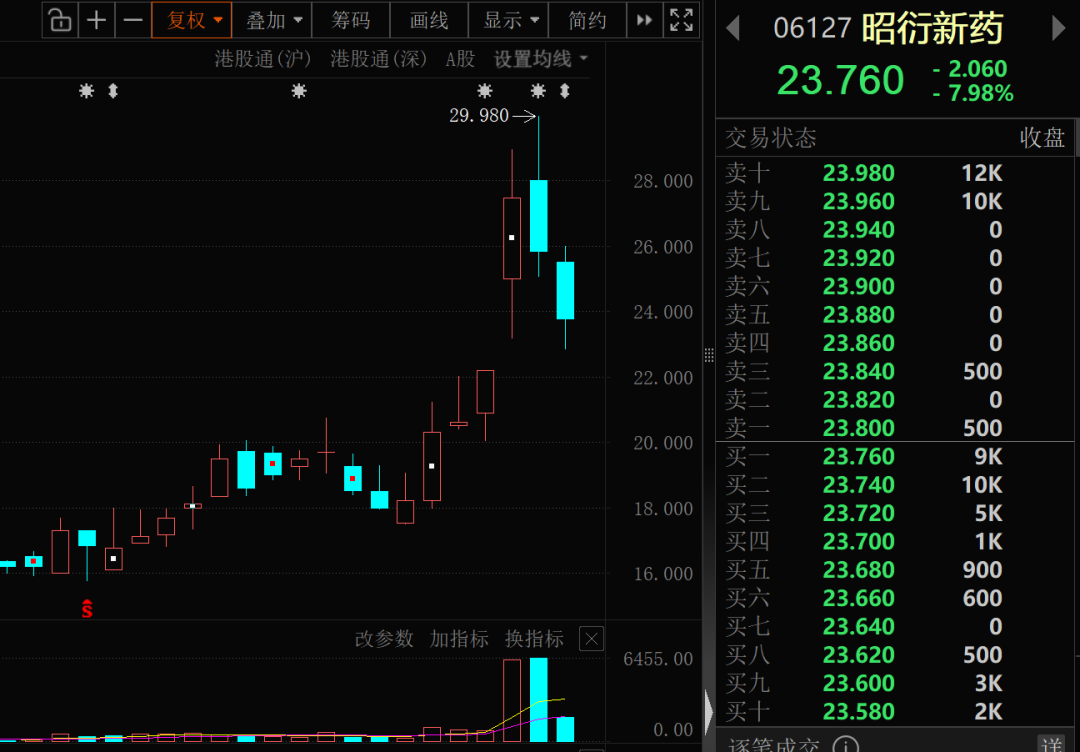Click the 12K volume in 卖十 row
The width and height of the screenshot is (1080, 752).
tap(982, 173)
